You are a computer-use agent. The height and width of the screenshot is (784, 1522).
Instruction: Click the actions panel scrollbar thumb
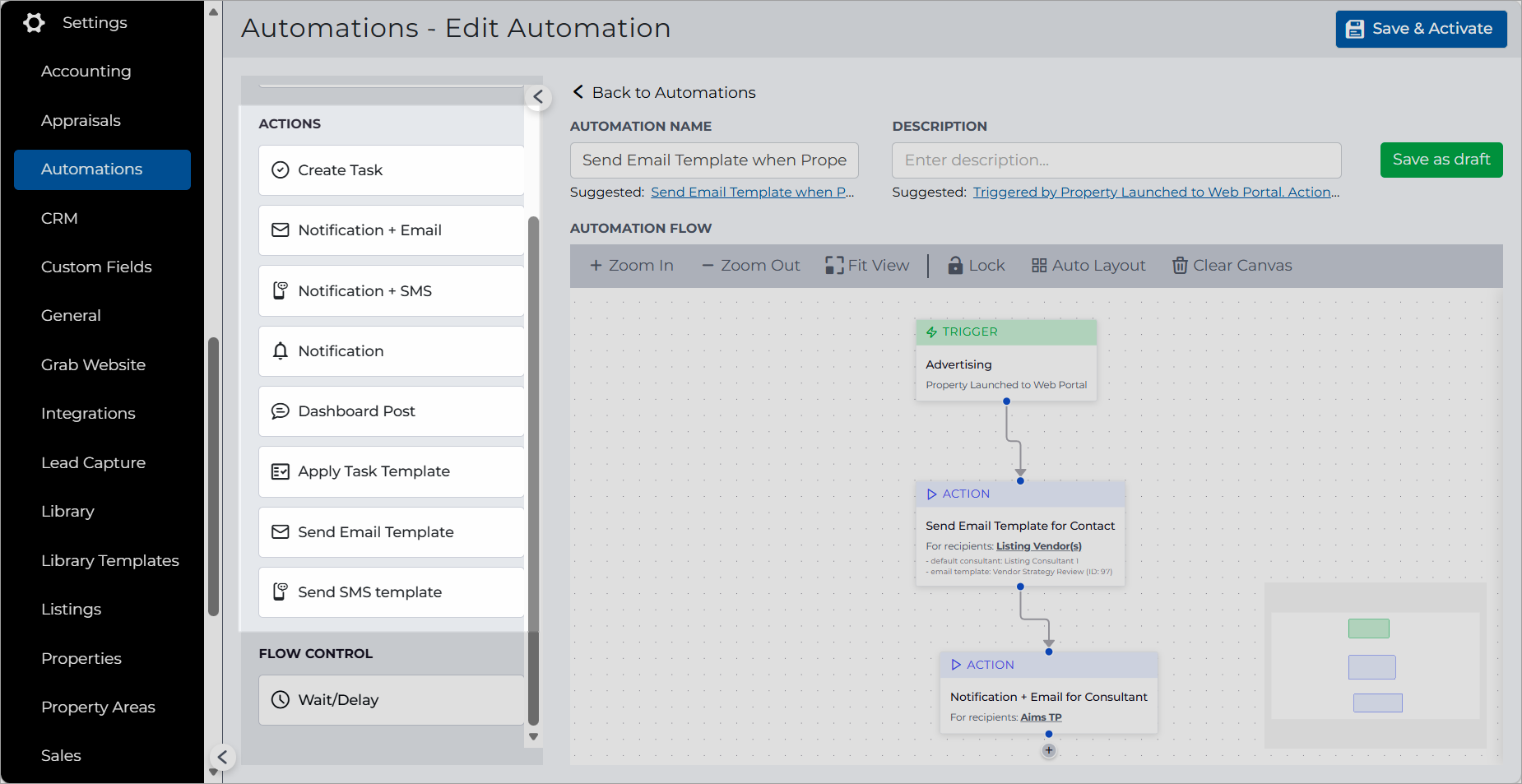point(533,471)
